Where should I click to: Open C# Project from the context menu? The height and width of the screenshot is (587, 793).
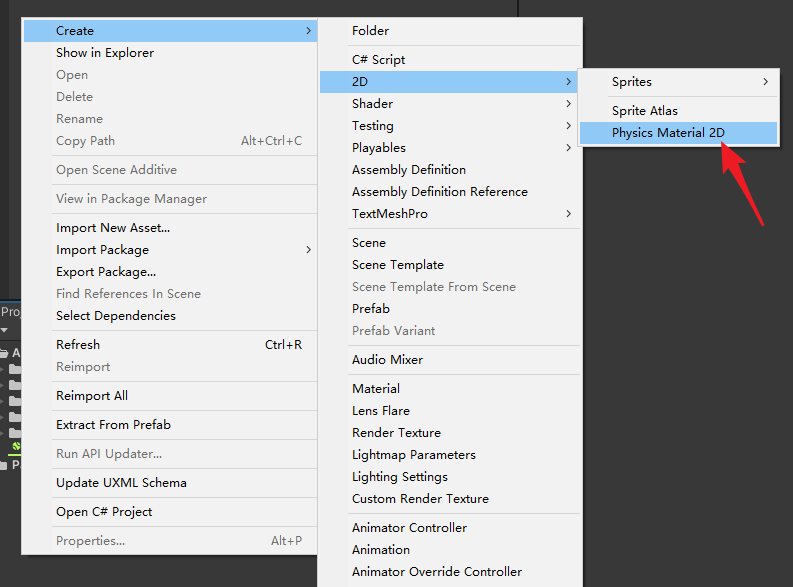click(170, 512)
